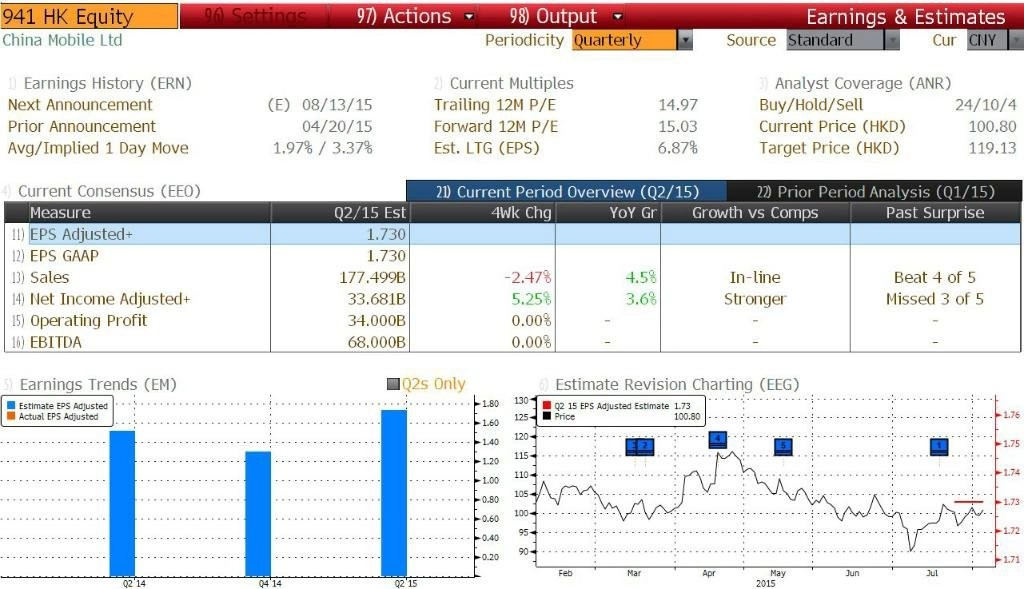Click Prior Announcement date 04/20/15
This screenshot has width=1024, height=589.
[337, 127]
